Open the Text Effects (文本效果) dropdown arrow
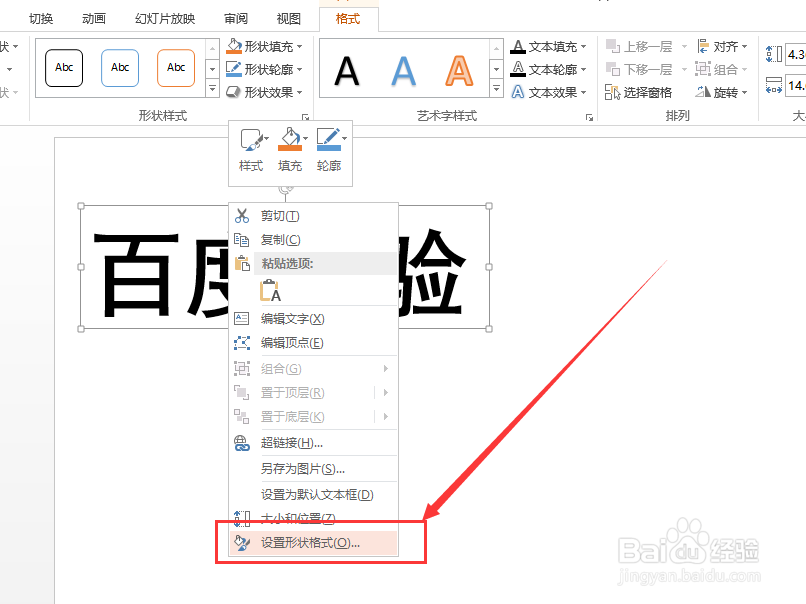 click(x=583, y=93)
